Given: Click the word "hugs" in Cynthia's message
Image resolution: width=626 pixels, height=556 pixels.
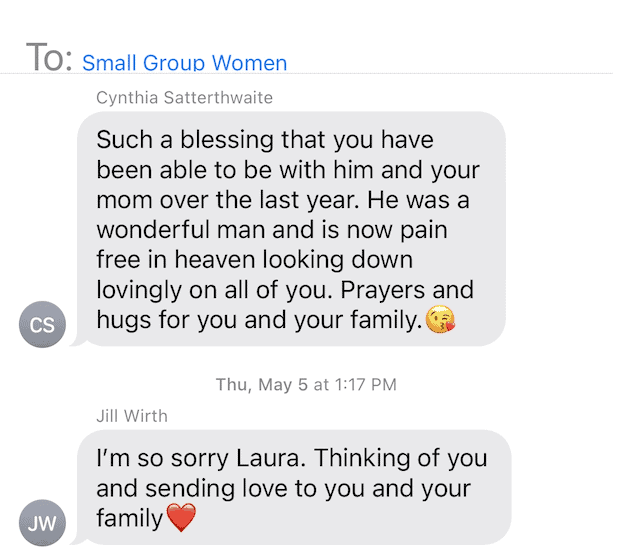Looking at the screenshot, I should click(124, 322).
